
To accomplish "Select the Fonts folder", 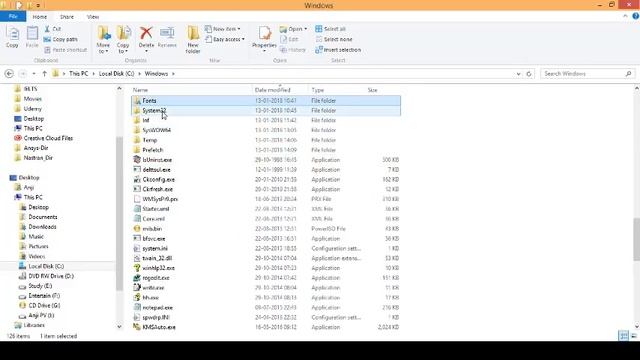I will [x=266, y=100].
